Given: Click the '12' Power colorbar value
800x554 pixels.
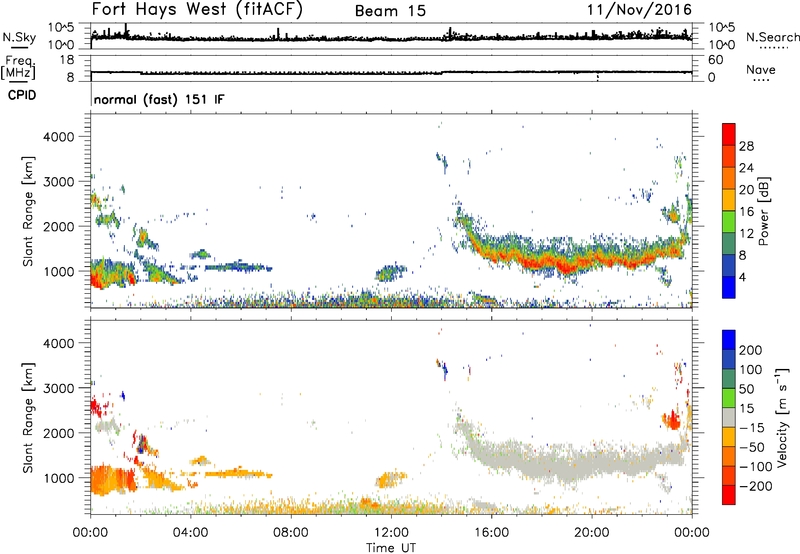Looking at the screenshot, I should pyautogui.click(x=746, y=234).
